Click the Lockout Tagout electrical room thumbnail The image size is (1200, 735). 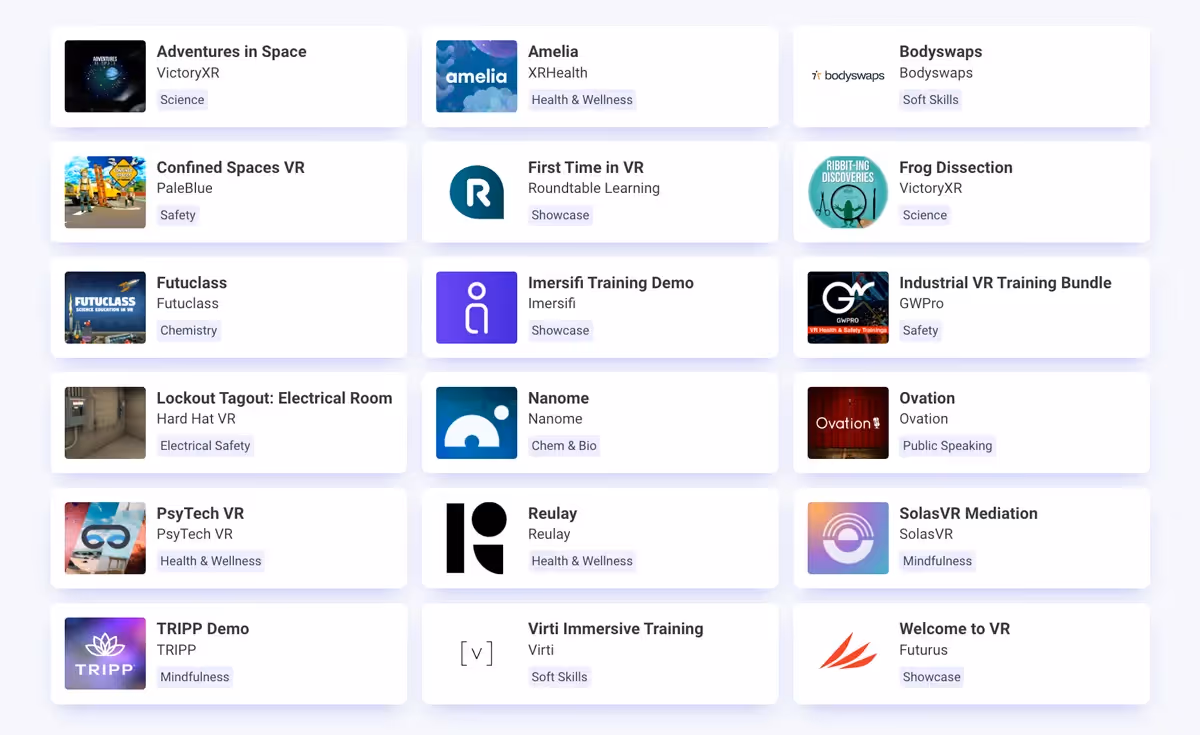point(105,423)
